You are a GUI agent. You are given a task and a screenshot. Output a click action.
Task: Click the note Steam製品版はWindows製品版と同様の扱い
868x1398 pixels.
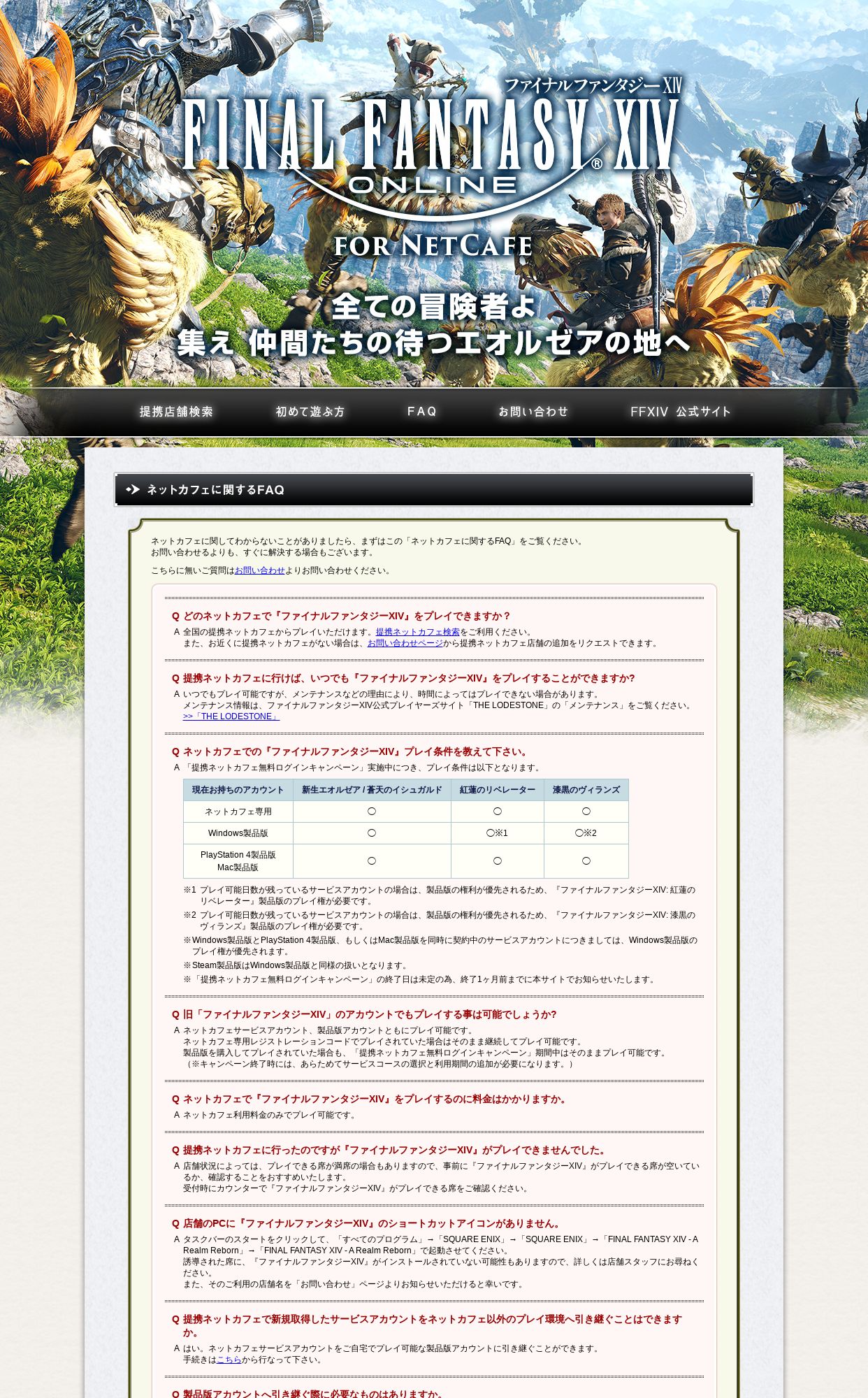[296, 965]
